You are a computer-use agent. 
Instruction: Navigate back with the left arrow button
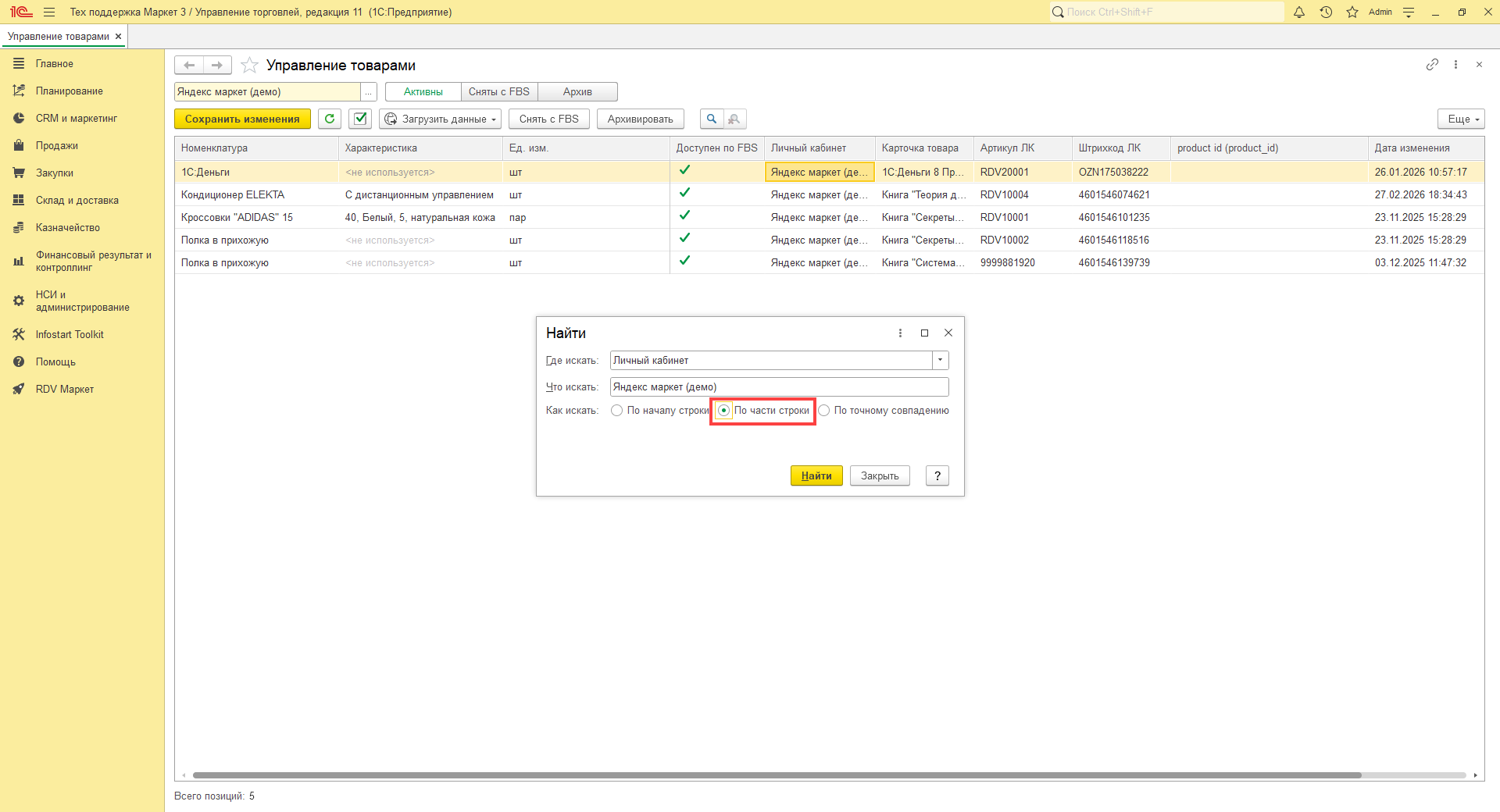[x=189, y=66]
